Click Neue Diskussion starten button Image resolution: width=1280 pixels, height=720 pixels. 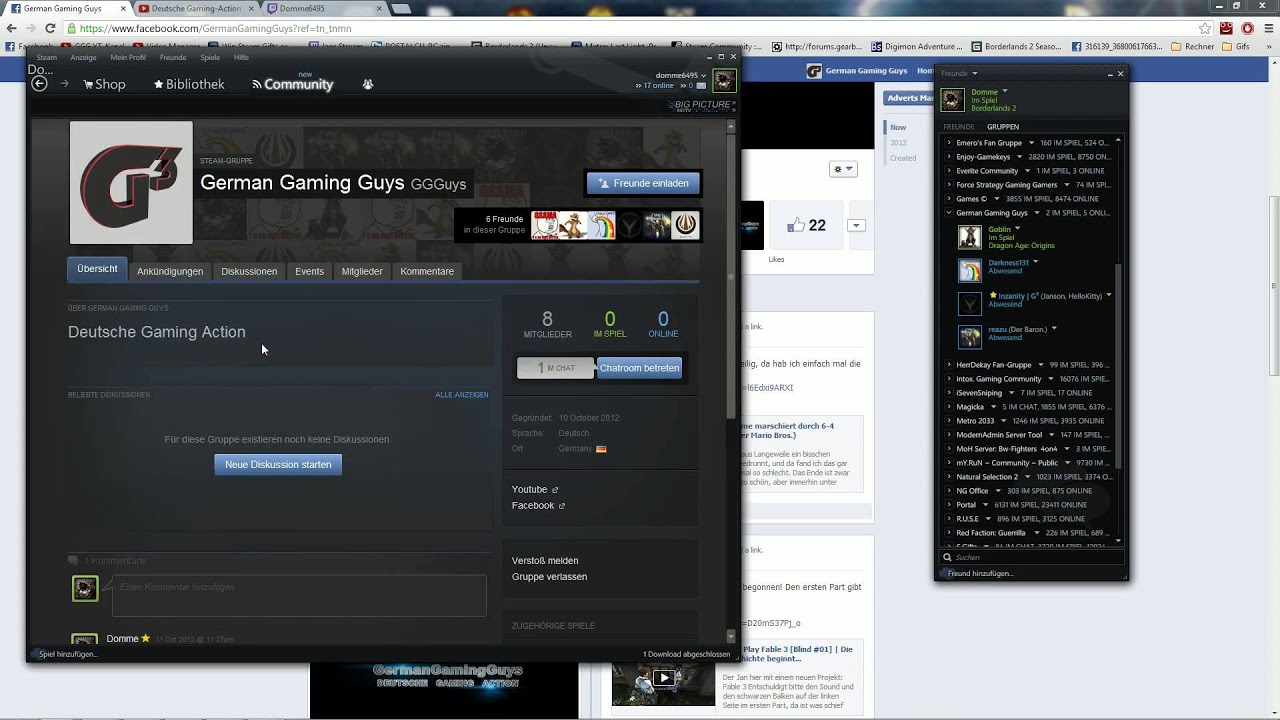[278, 464]
